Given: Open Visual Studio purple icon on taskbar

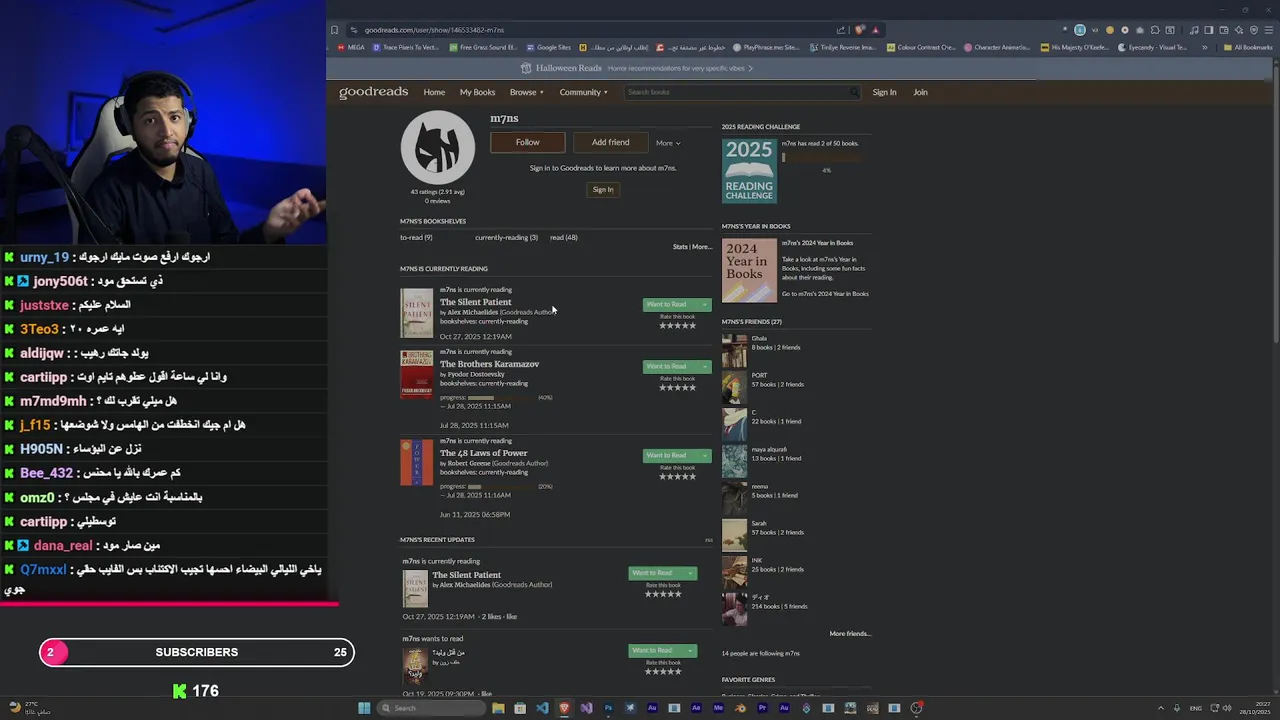Looking at the screenshot, I should tap(586, 708).
